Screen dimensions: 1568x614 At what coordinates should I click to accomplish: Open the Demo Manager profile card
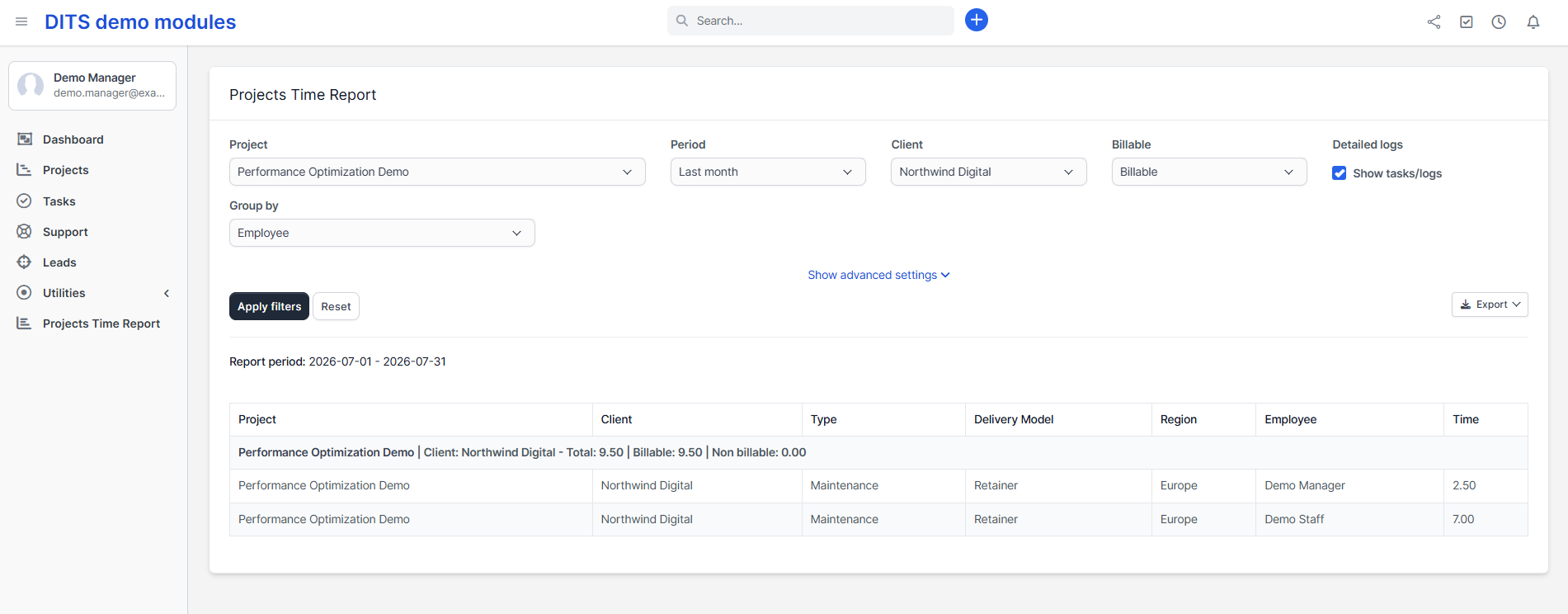tap(92, 85)
